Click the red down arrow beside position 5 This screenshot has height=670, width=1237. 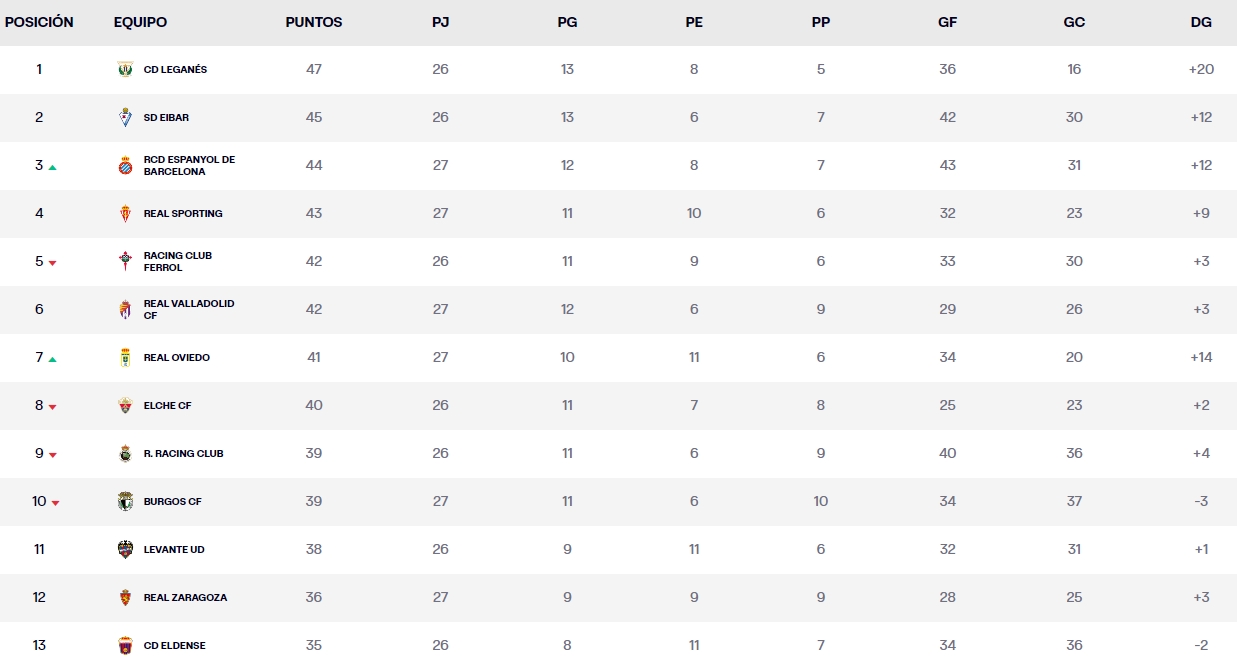tap(52, 263)
